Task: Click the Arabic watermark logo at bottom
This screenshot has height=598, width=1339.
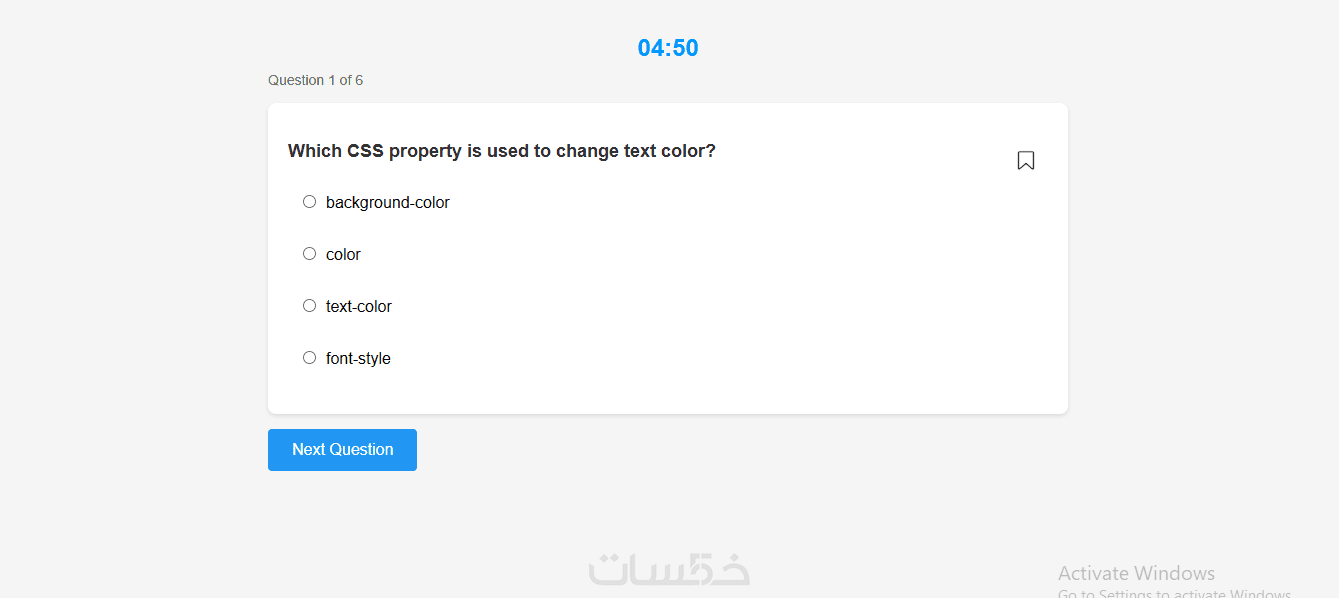Action: 669,569
